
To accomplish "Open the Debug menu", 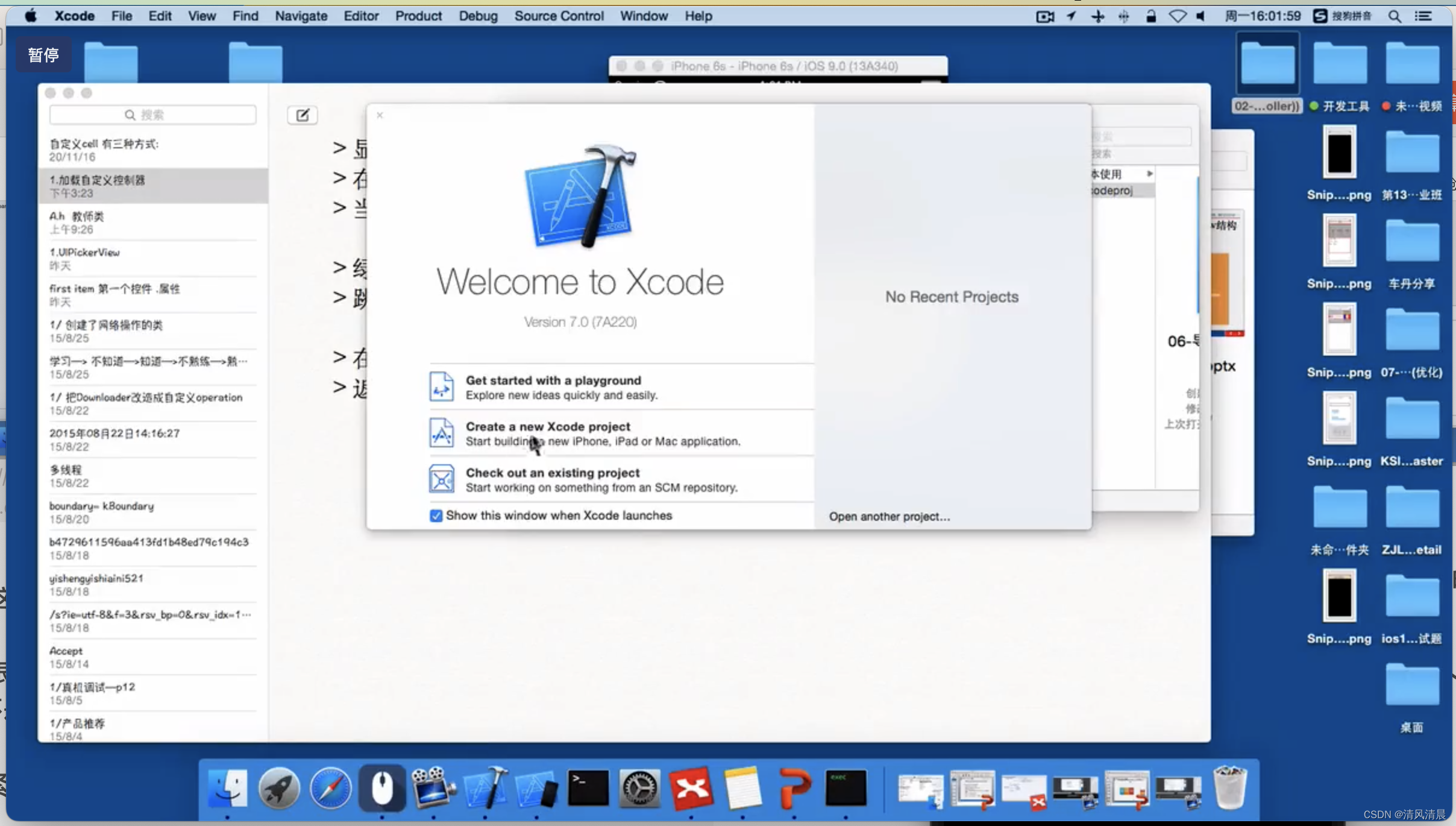I will 478,16.
